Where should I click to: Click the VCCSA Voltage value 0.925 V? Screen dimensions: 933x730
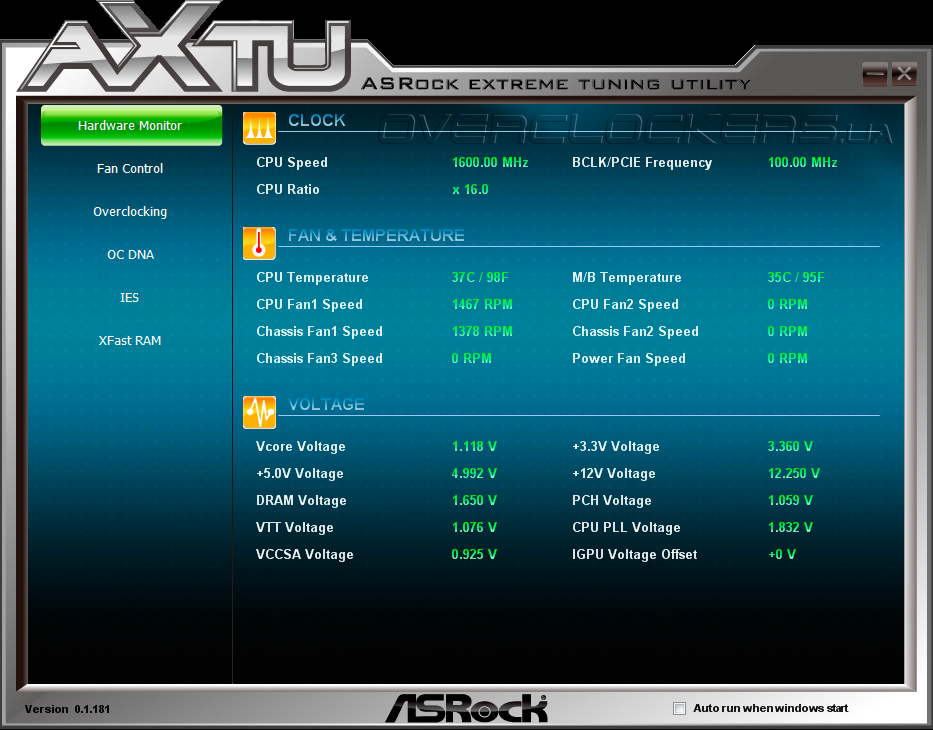click(474, 554)
